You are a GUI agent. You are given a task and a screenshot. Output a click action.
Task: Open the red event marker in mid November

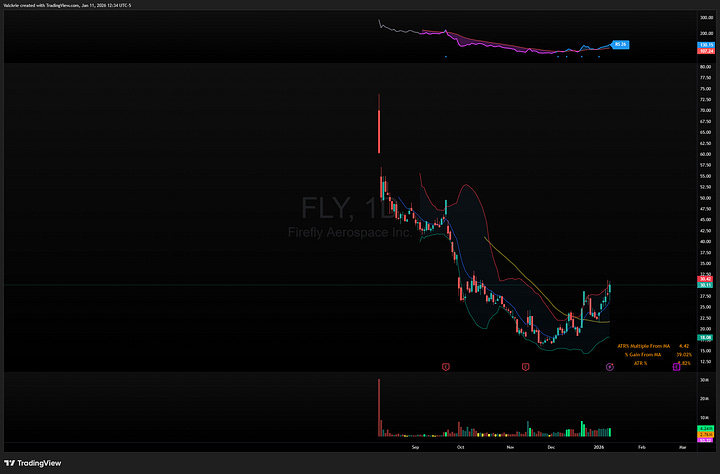click(525, 367)
